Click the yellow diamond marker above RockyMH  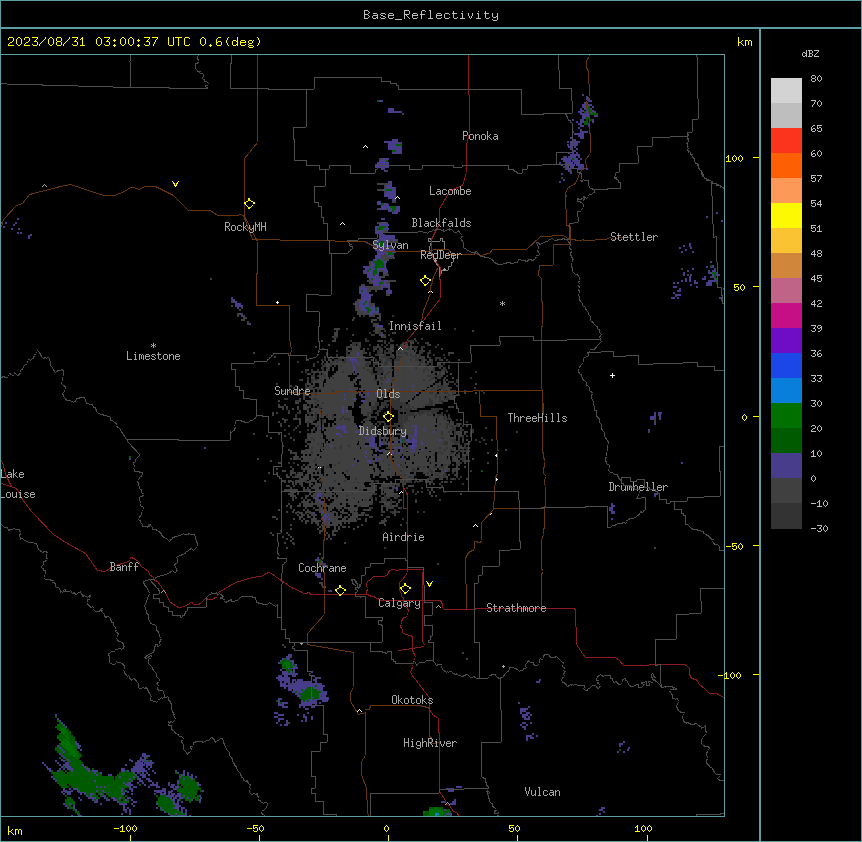pyautogui.click(x=249, y=204)
